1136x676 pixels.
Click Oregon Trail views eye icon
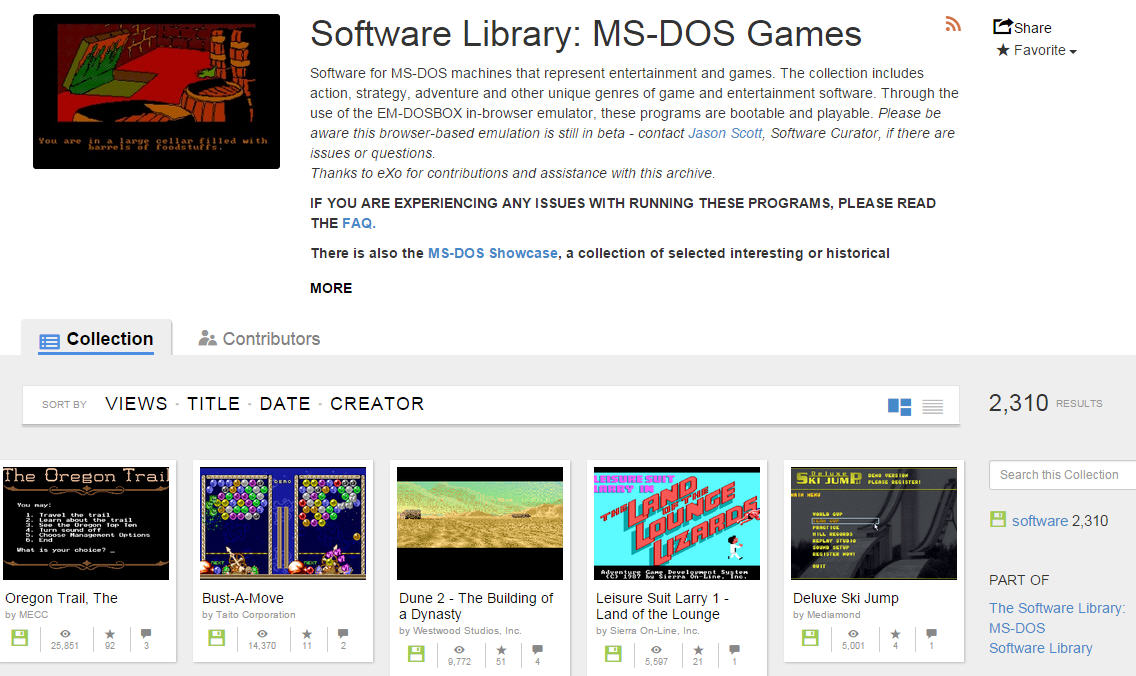pos(65,633)
